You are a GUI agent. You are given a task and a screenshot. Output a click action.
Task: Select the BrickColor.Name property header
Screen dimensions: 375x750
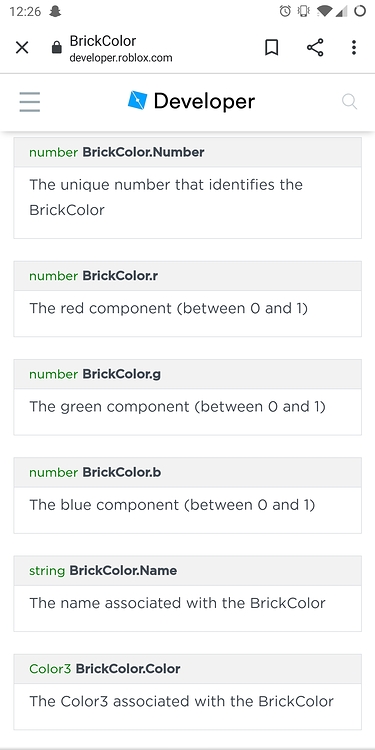click(x=188, y=571)
